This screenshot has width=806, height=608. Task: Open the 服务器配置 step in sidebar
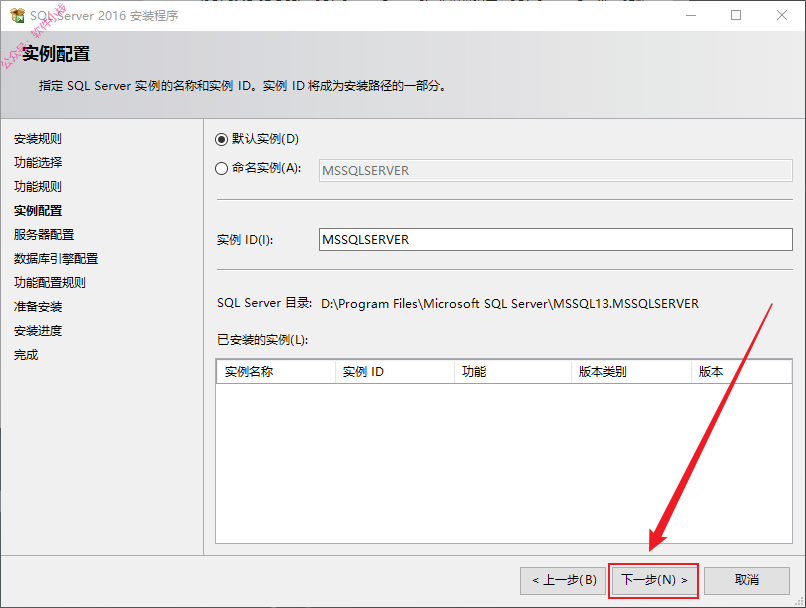(x=44, y=235)
